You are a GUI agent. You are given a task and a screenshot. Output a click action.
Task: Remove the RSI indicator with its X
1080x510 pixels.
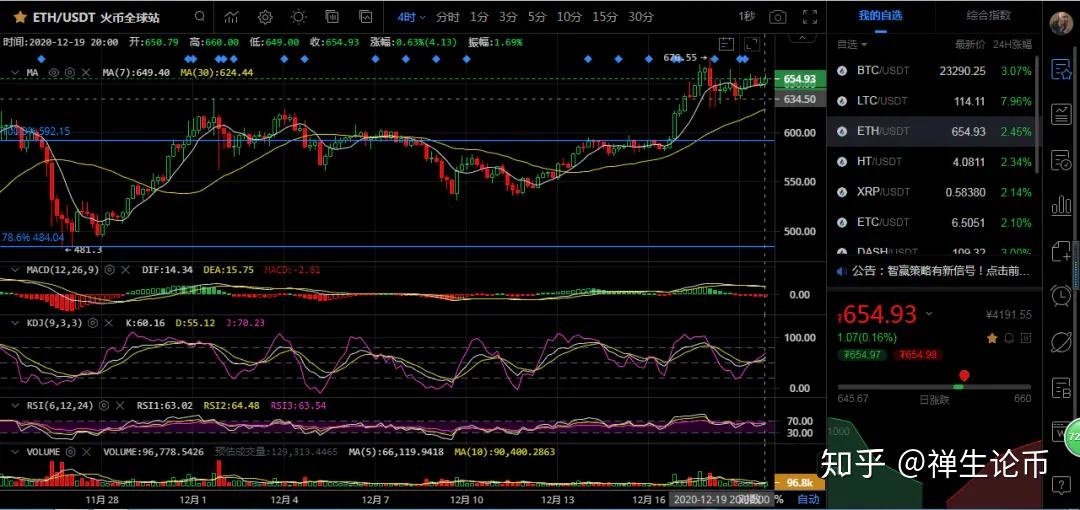click(x=121, y=406)
